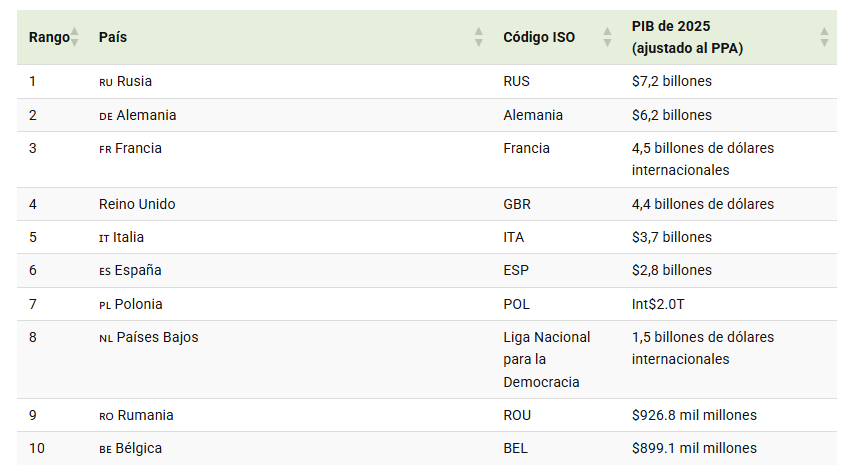This screenshot has height=474, width=850.
Task: Sort table by Rango column arrows
Action: tap(74, 37)
